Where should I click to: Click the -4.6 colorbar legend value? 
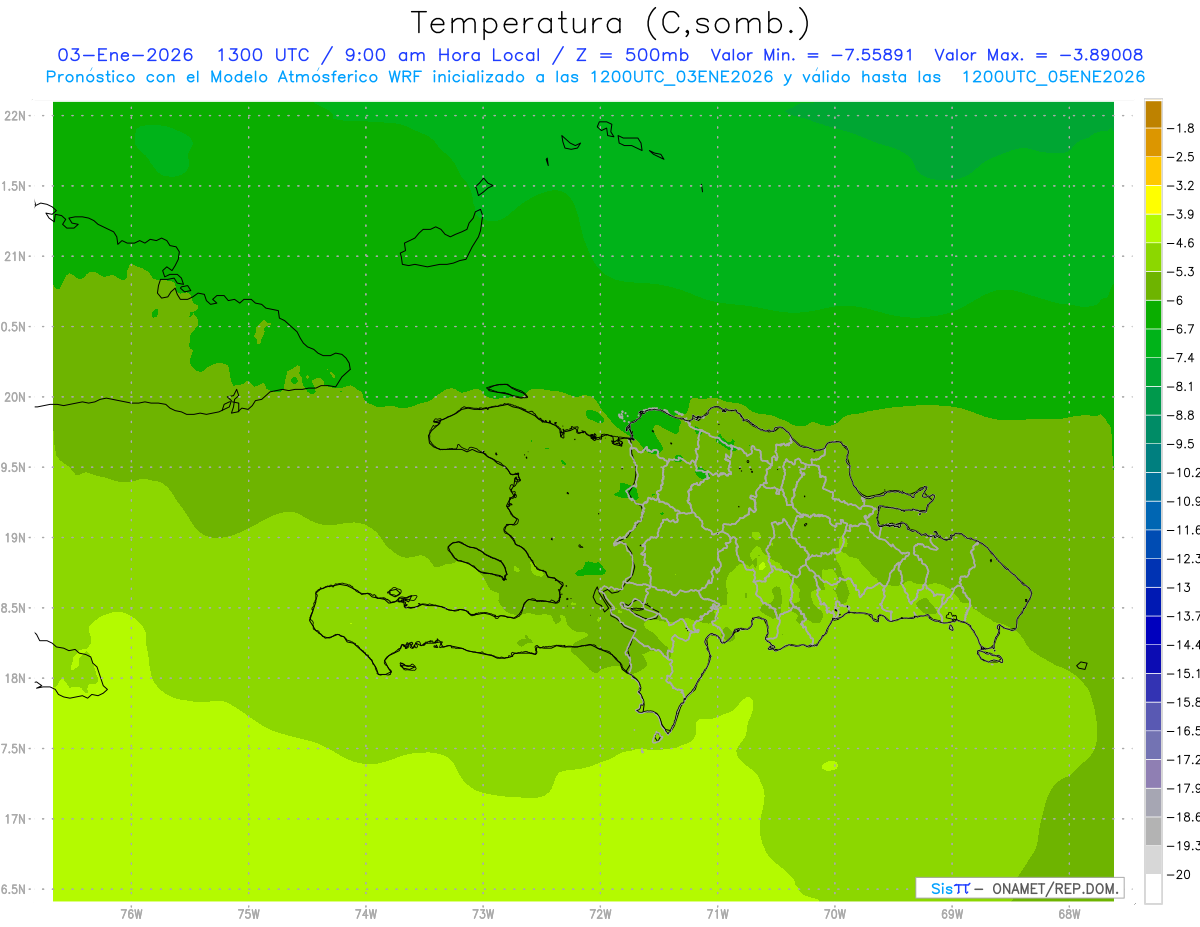[1183, 243]
